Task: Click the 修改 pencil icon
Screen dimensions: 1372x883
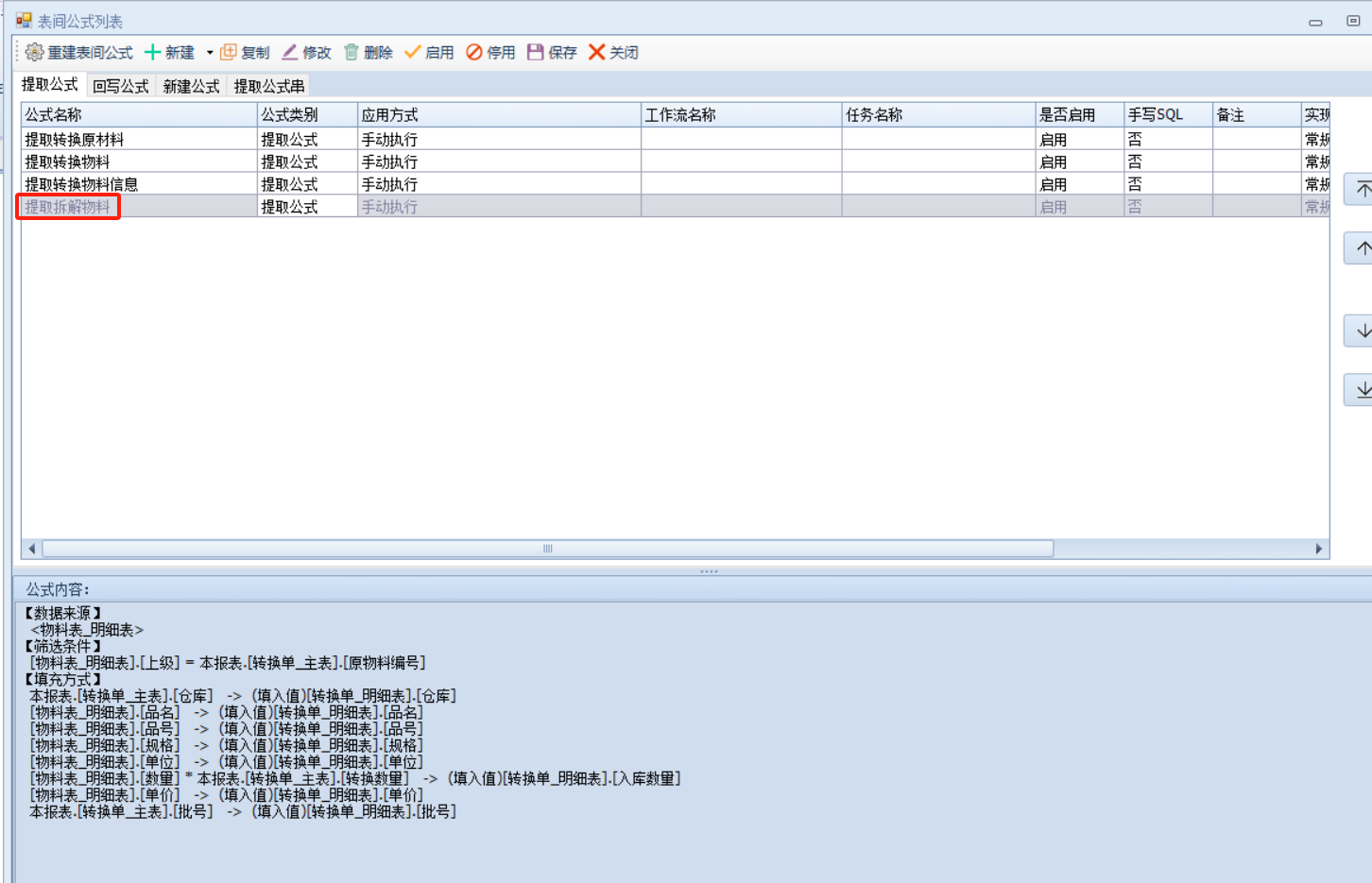Action: tap(290, 52)
